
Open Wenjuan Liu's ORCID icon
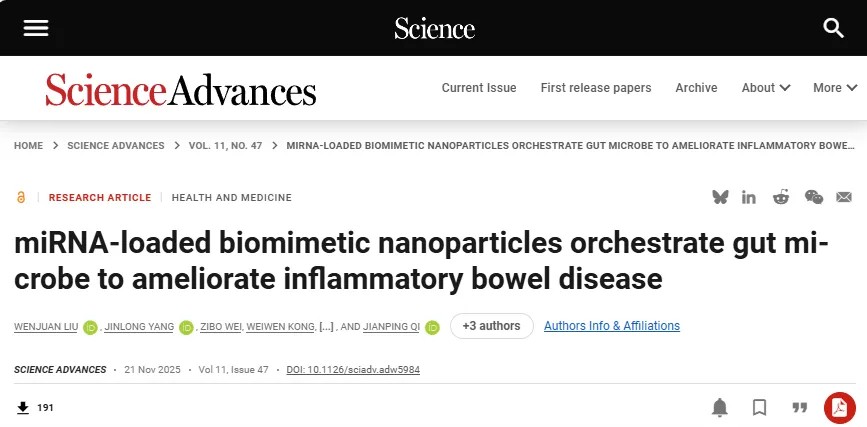pyautogui.click(x=91, y=327)
